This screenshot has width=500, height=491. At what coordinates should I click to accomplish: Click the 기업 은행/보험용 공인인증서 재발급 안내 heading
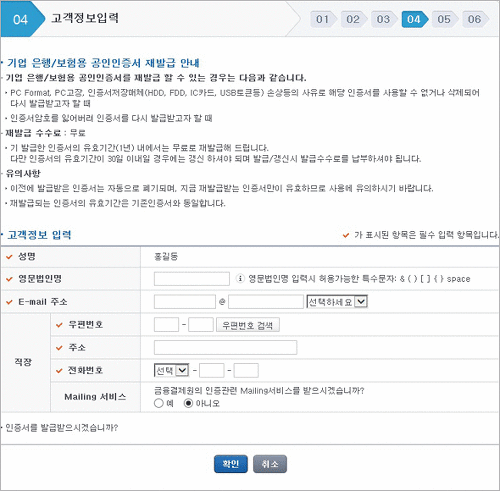103,63
